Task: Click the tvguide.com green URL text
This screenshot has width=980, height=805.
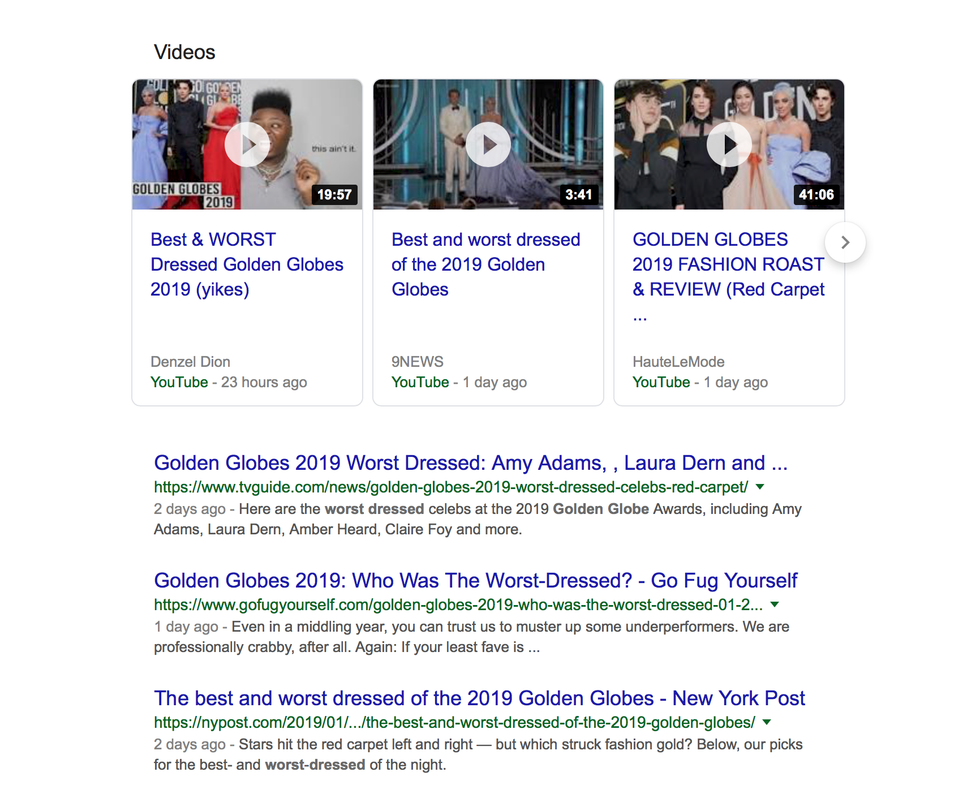Action: point(450,487)
